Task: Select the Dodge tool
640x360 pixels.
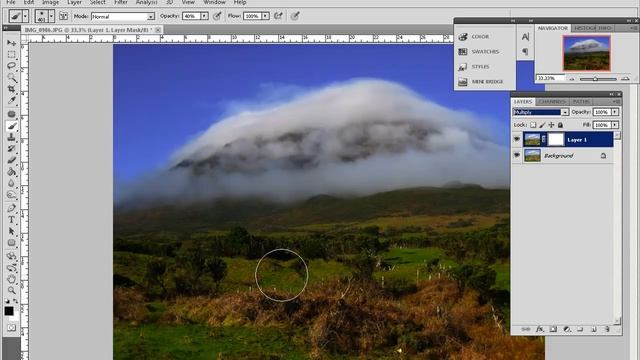Action: [11, 195]
